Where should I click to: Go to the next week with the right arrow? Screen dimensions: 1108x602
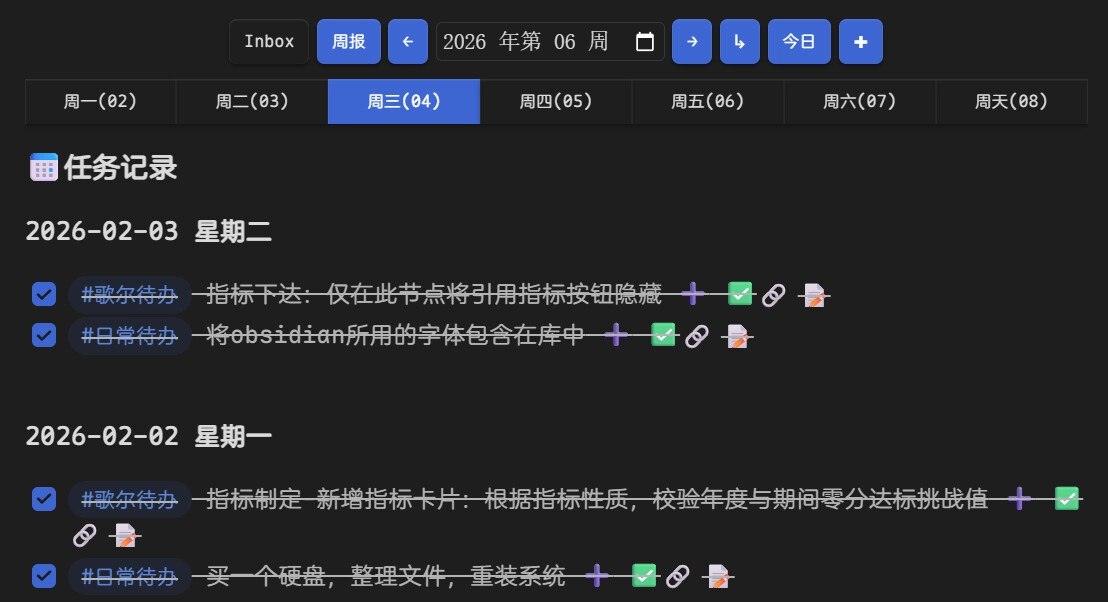tap(692, 42)
